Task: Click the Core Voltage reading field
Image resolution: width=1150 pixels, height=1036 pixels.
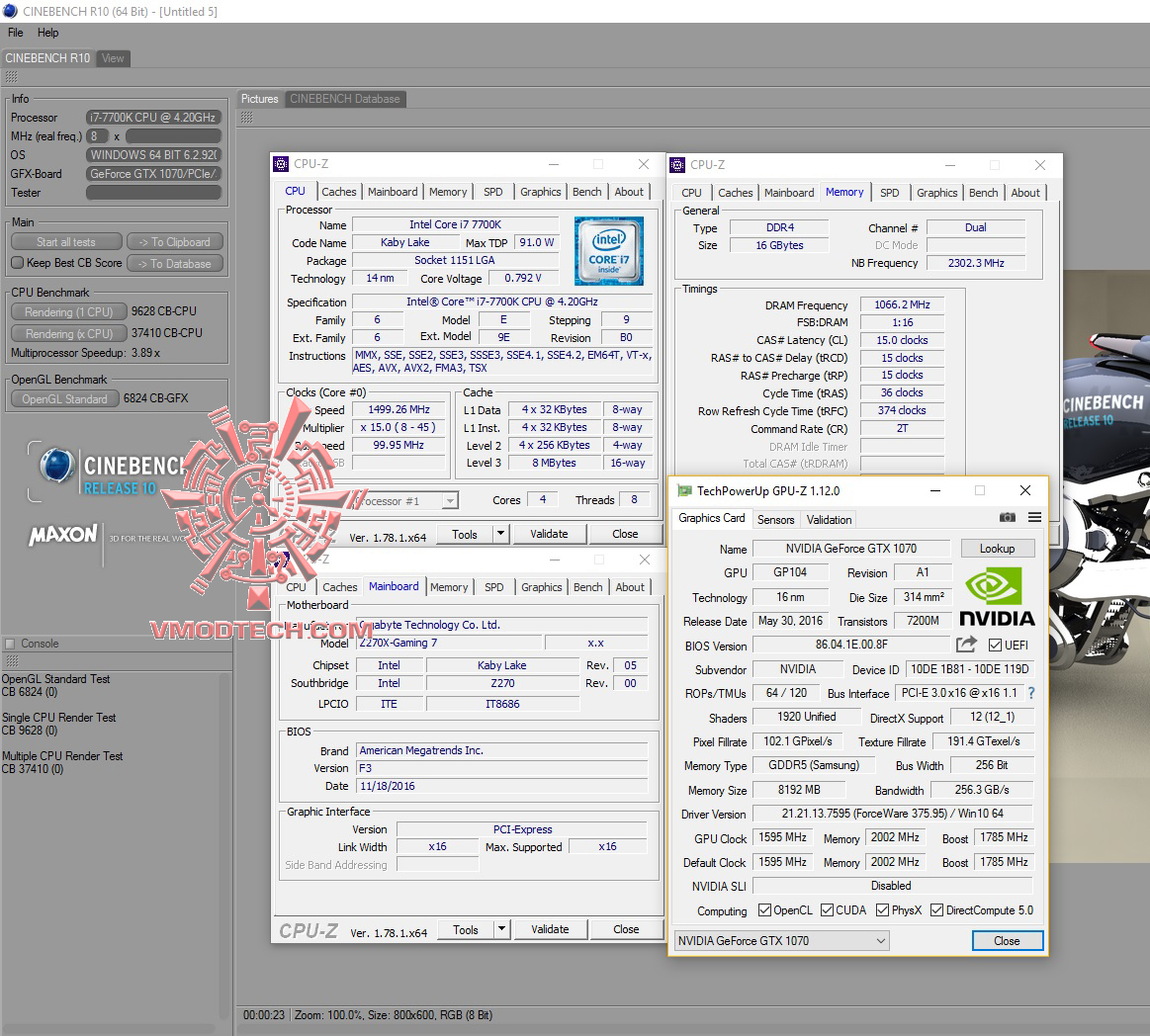Action: [523, 278]
